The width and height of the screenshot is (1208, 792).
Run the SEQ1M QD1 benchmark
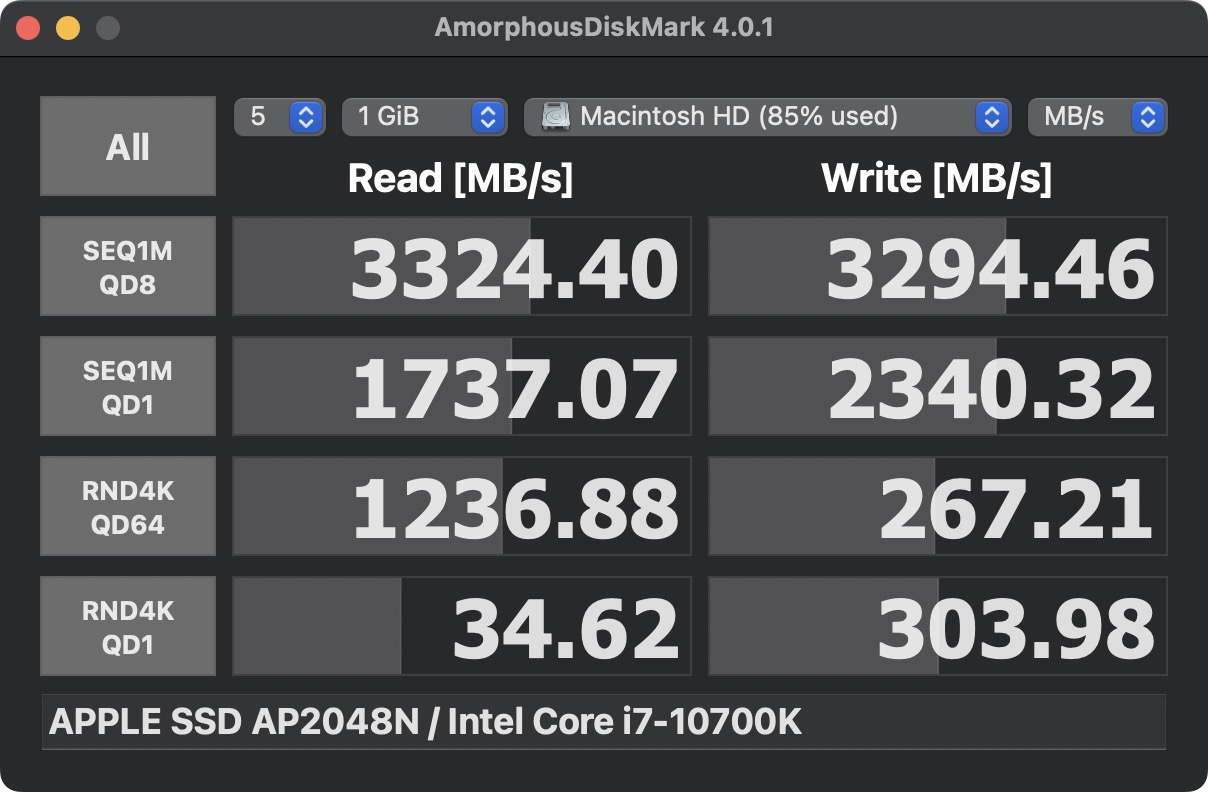[x=128, y=386]
